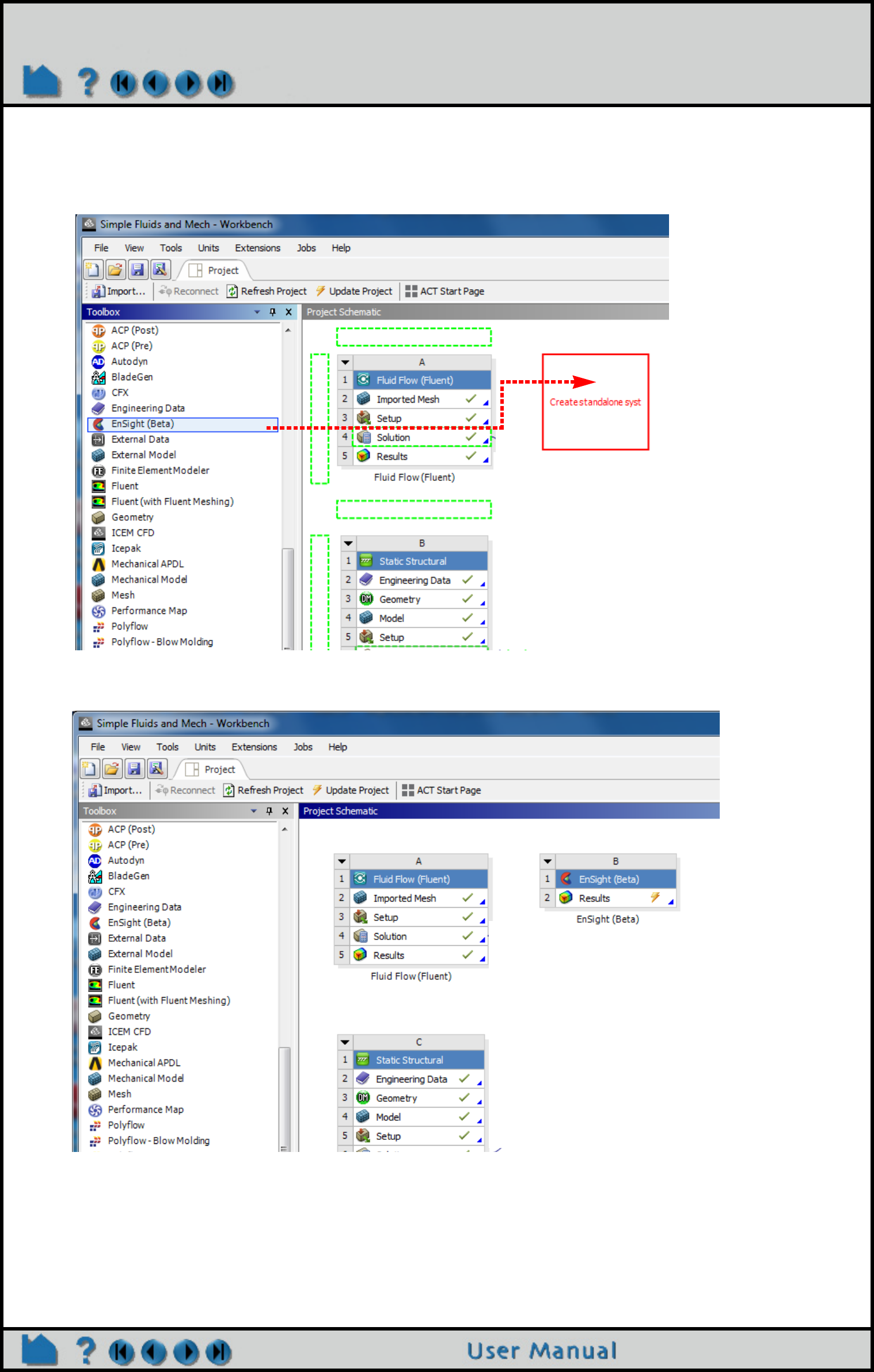This screenshot has height=1372, width=874.
Task: Open Toolbox dropdown arrow in lower Workbench screenshot
Action: click(x=254, y=810)
